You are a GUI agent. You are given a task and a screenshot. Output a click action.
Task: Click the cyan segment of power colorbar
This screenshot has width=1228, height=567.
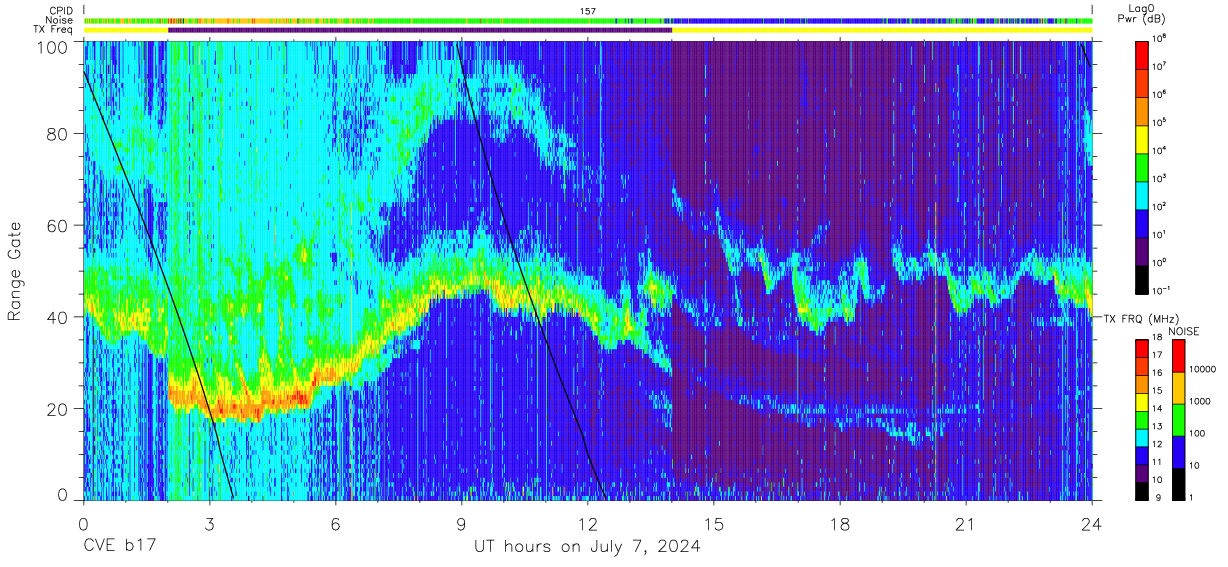pos(1142,194)
